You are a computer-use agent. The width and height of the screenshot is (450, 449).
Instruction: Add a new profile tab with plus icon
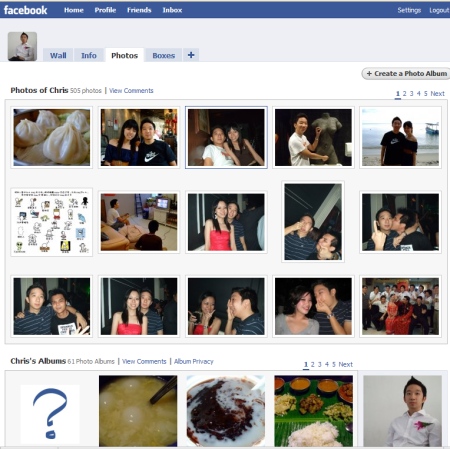pos(191,55)
